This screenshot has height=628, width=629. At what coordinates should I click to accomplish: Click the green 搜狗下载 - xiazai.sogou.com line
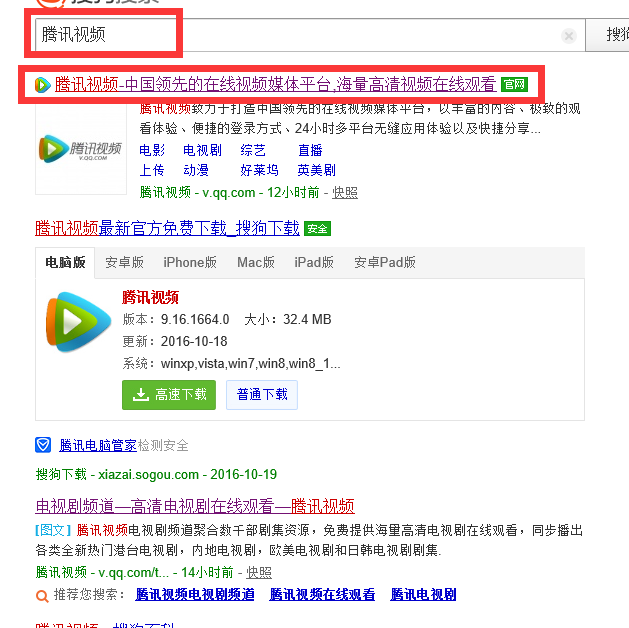[x=156, y=475]
